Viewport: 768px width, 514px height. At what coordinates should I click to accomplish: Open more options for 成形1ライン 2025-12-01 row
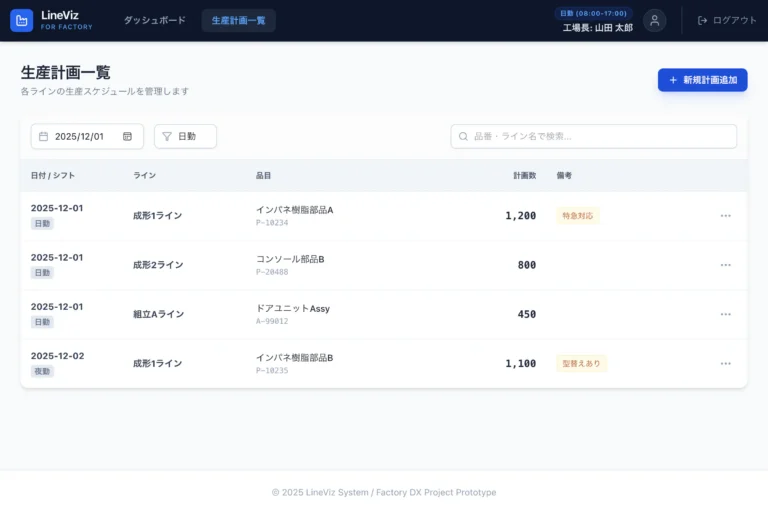point(725,216)
